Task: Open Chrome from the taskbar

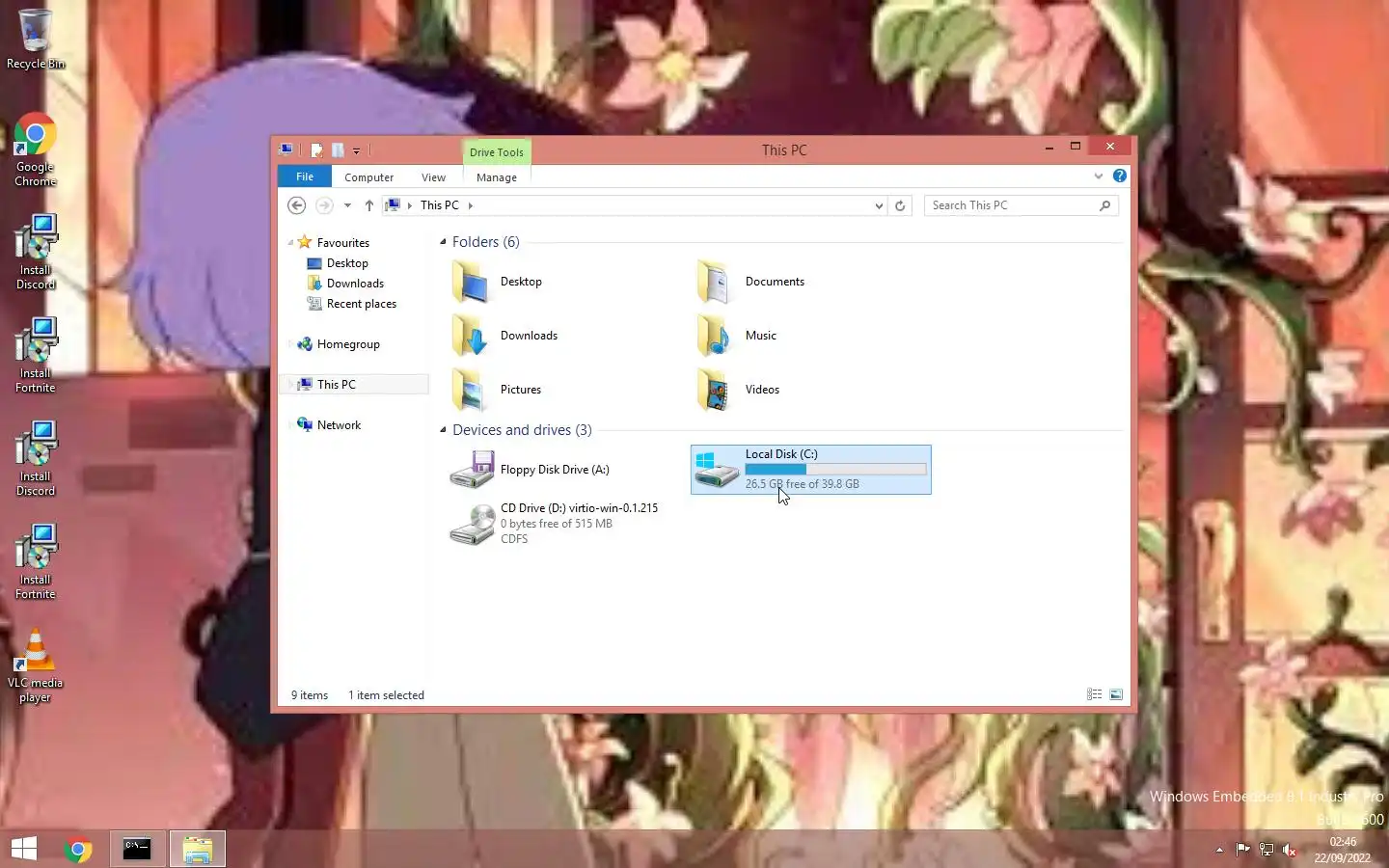Action: coord(78,849)
